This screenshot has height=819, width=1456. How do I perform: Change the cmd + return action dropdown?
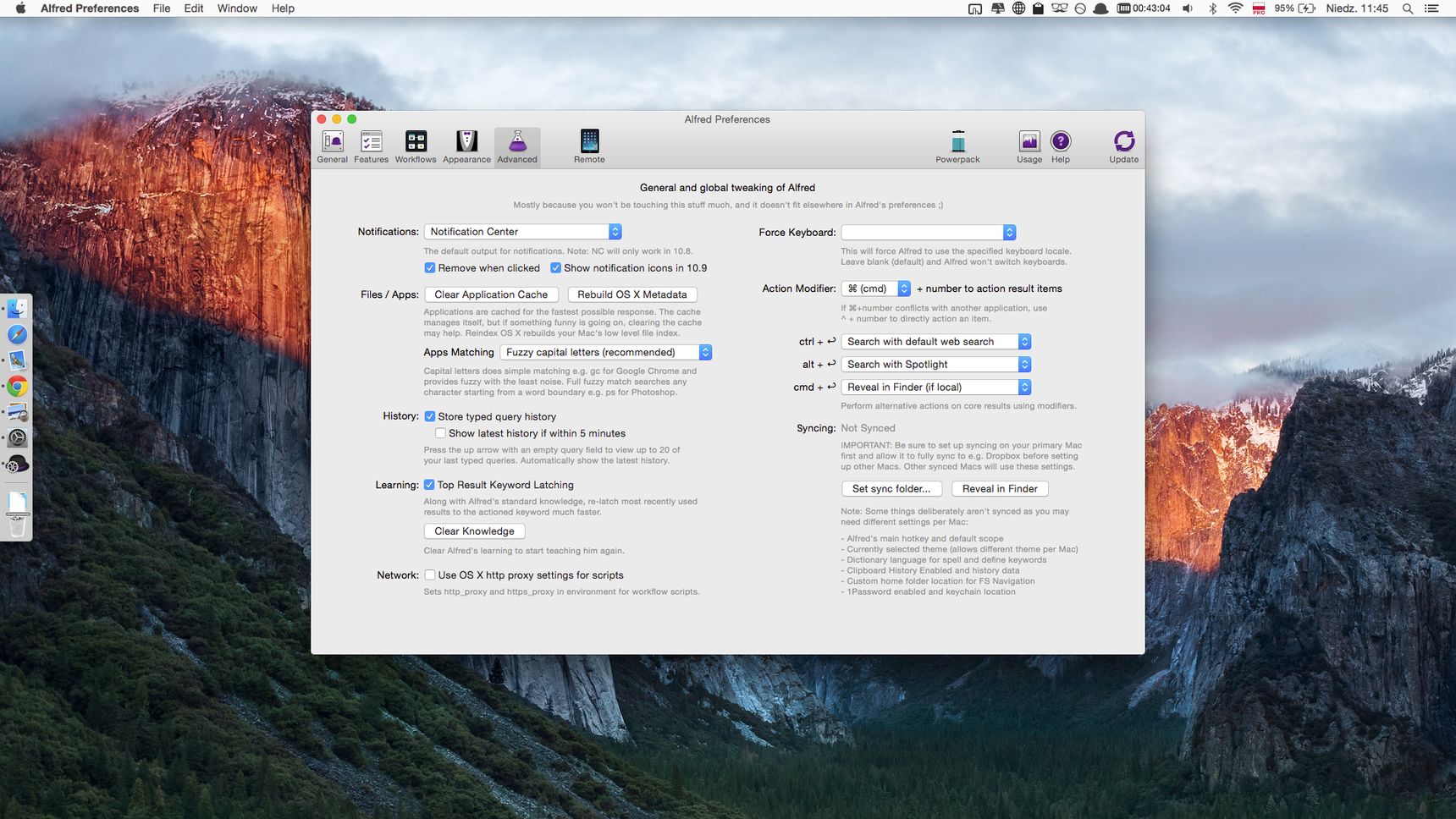[x=936, y=388]
